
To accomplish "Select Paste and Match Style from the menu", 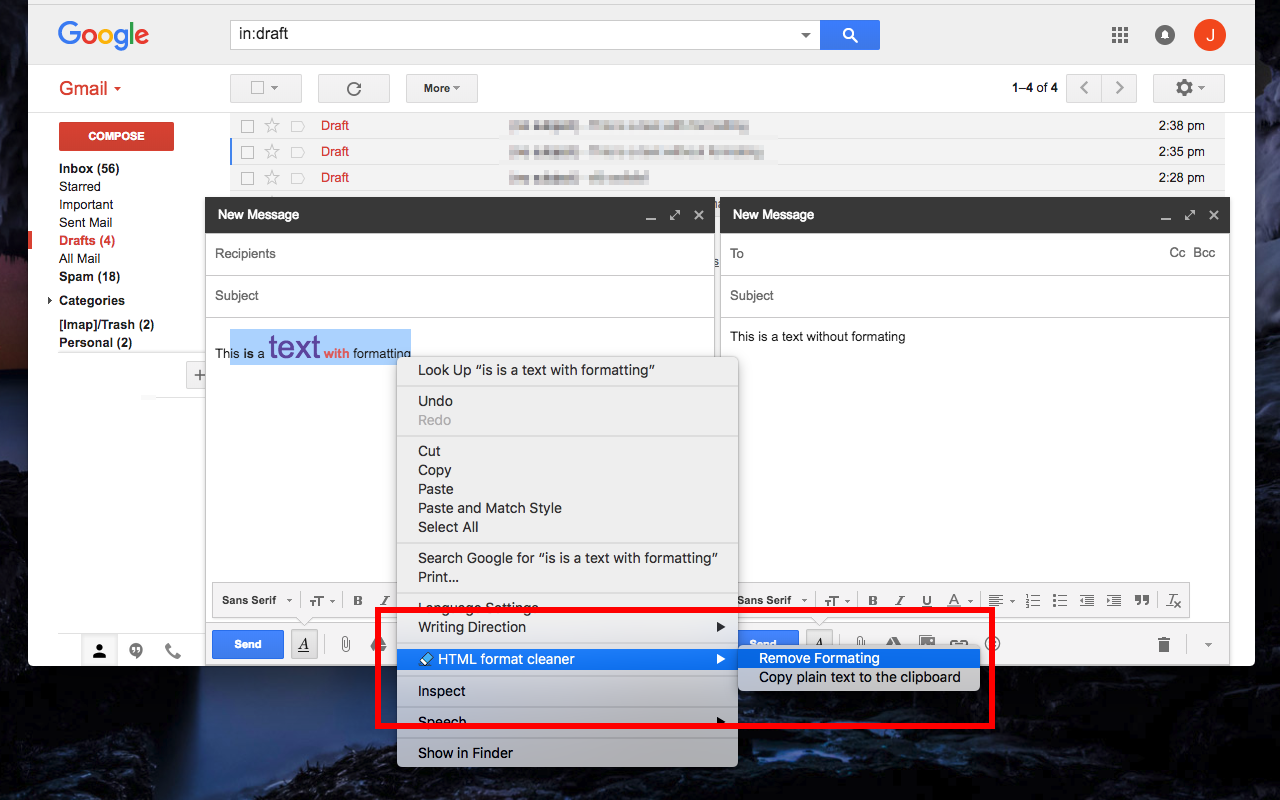I will pos(489,508).
